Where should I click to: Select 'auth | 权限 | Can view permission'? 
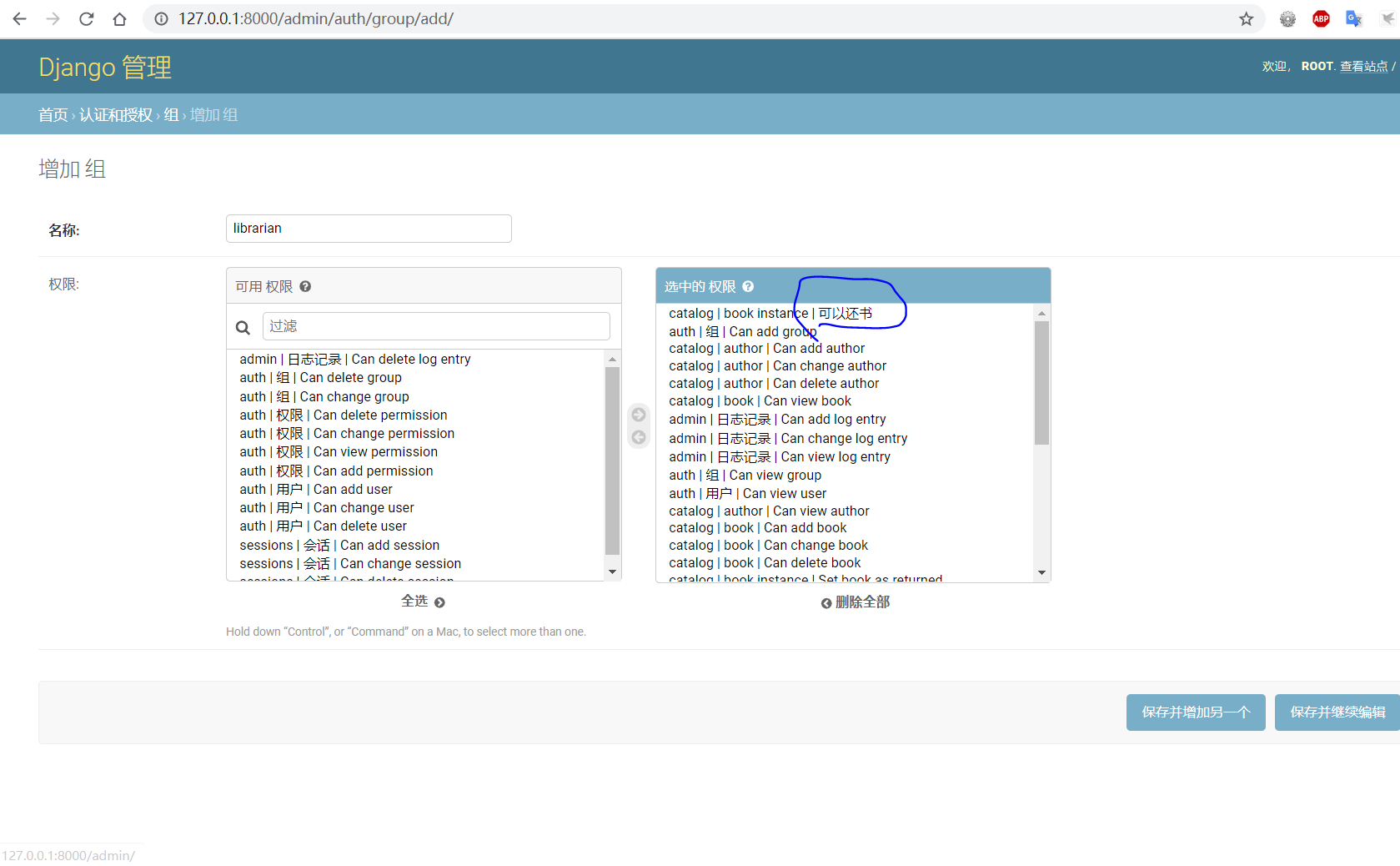pyautogui.click(x=415, y=451)
